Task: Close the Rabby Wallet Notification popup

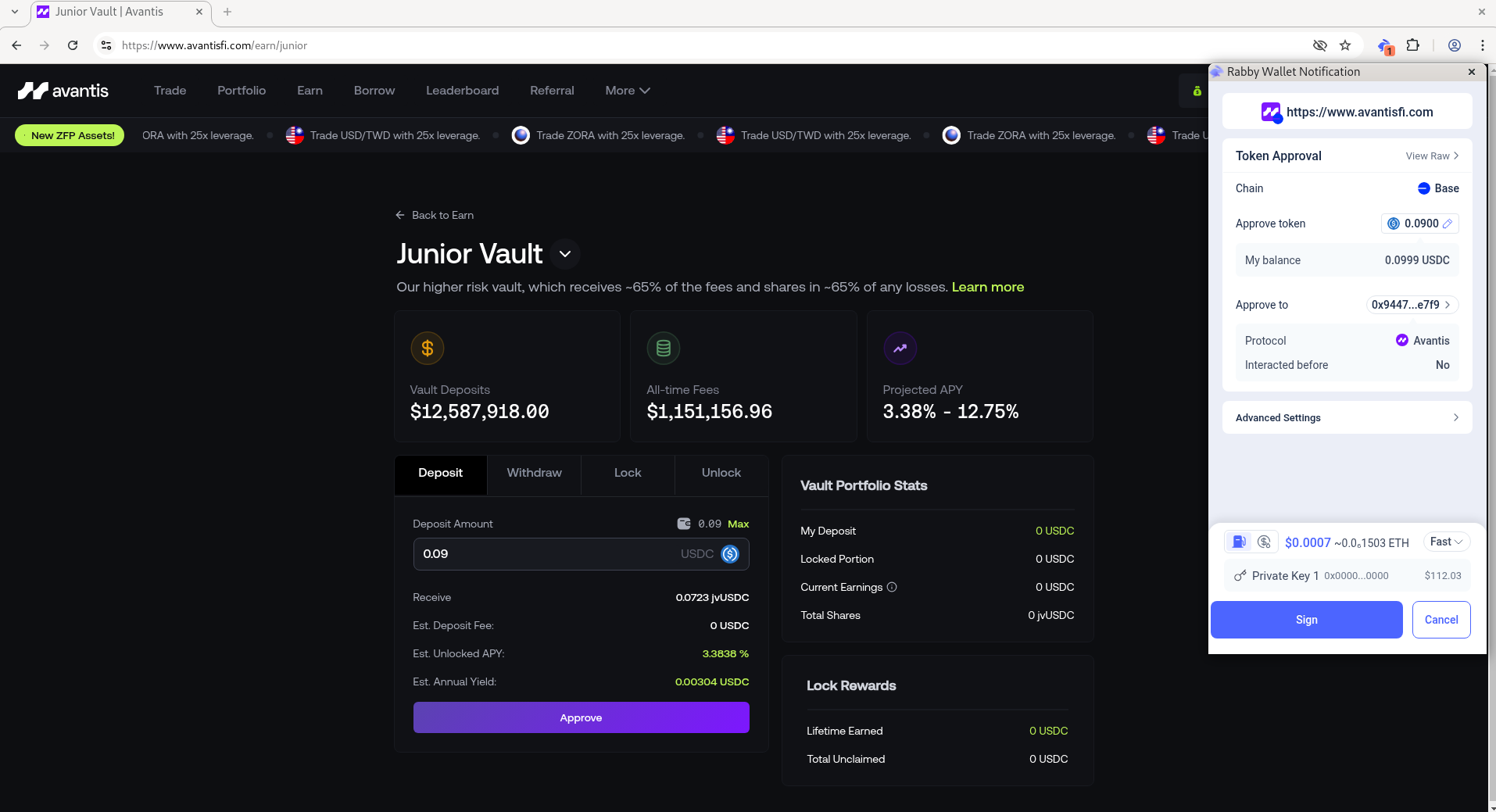Action: [x=1472, y=72]
